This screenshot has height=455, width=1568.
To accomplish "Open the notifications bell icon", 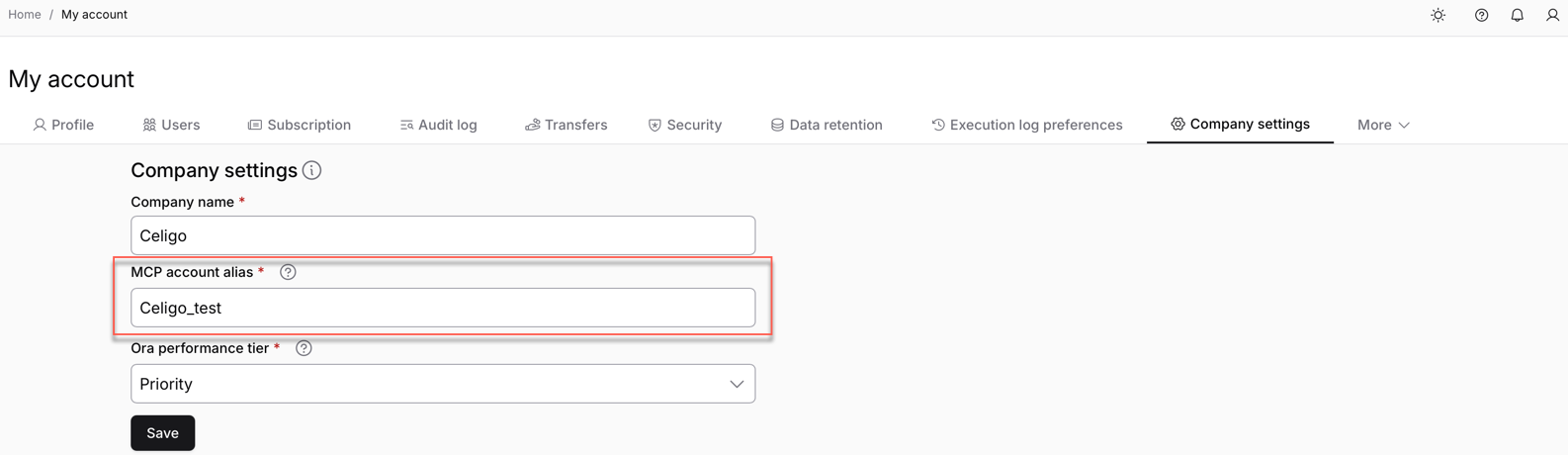I will (x=1517, y=15).
